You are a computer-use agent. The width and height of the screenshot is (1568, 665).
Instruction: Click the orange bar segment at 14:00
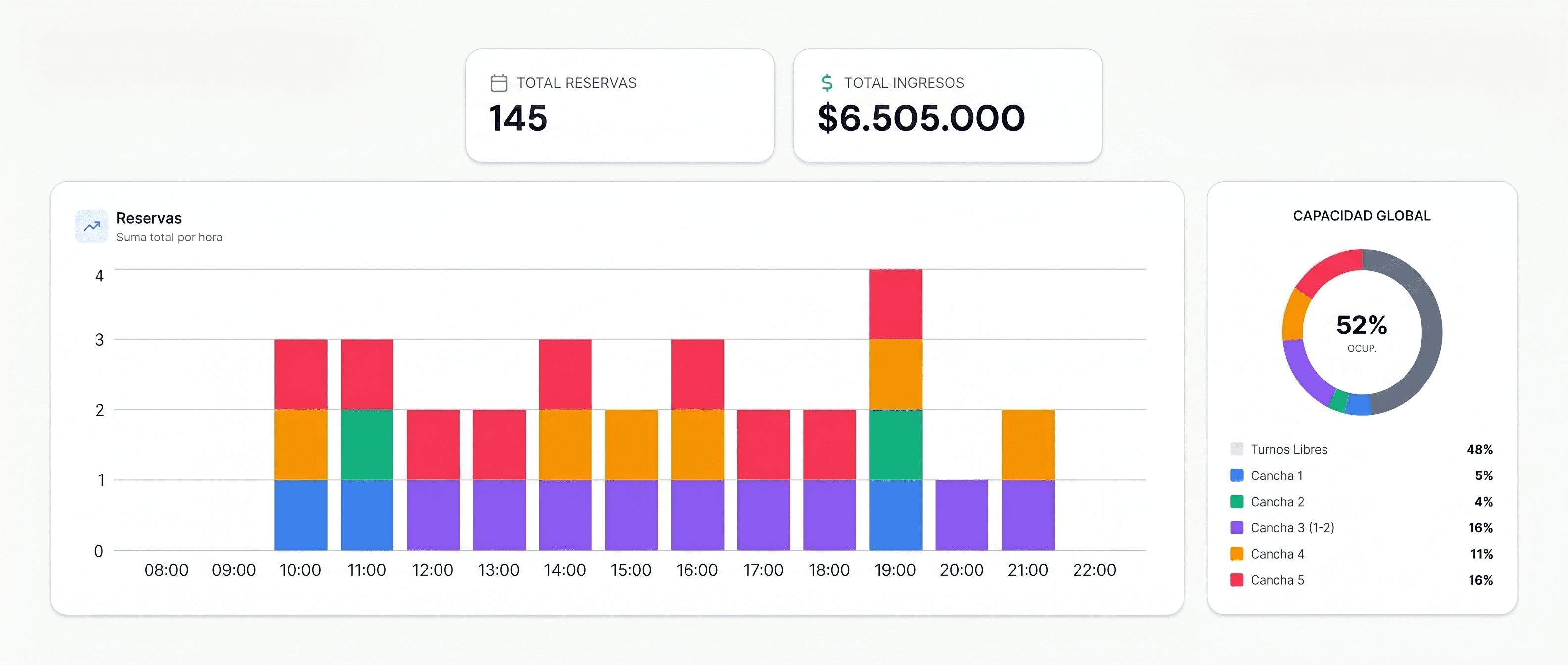565,445
